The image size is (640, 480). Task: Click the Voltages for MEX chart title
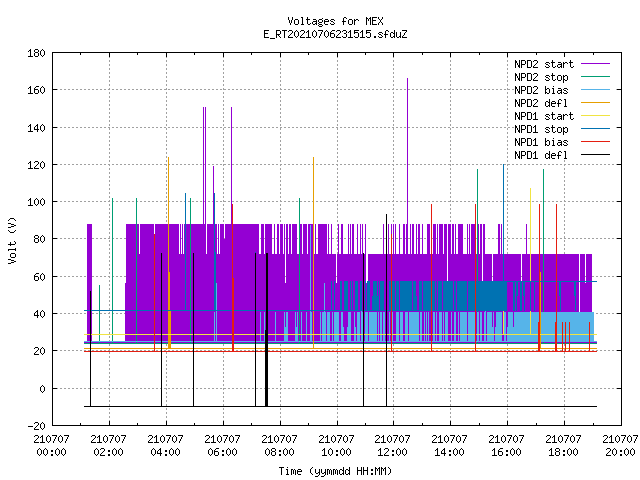pos(336,21)
